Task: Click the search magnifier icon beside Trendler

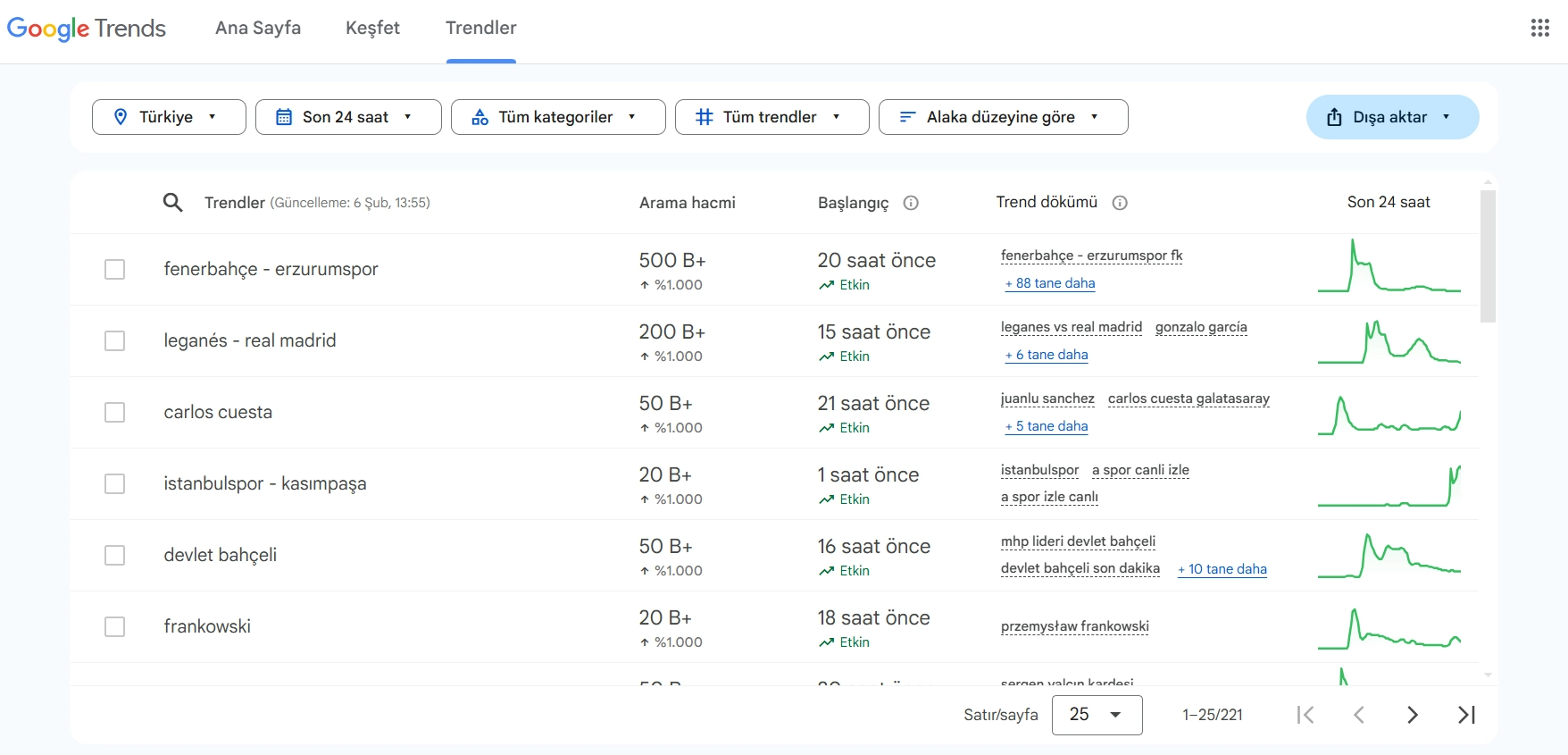Action: 172,203
